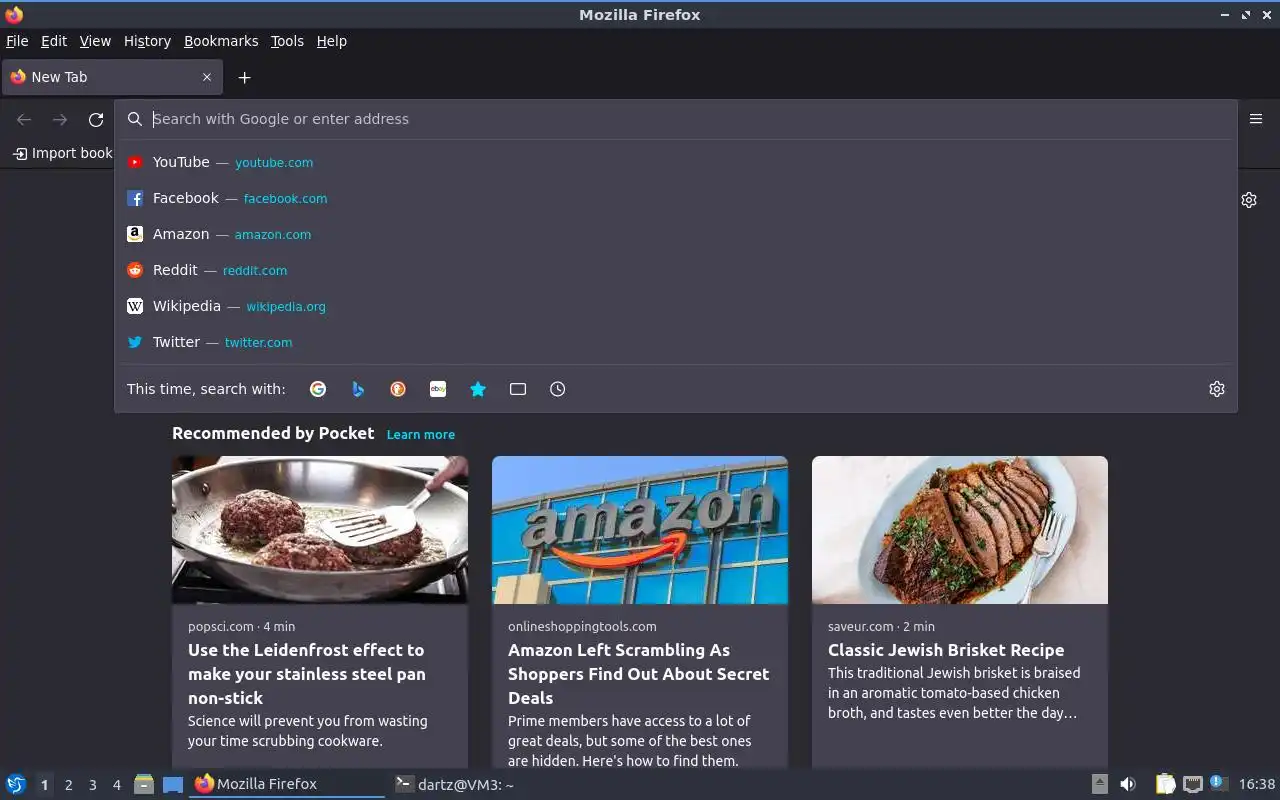Open the Edit menu

(54, 41)
